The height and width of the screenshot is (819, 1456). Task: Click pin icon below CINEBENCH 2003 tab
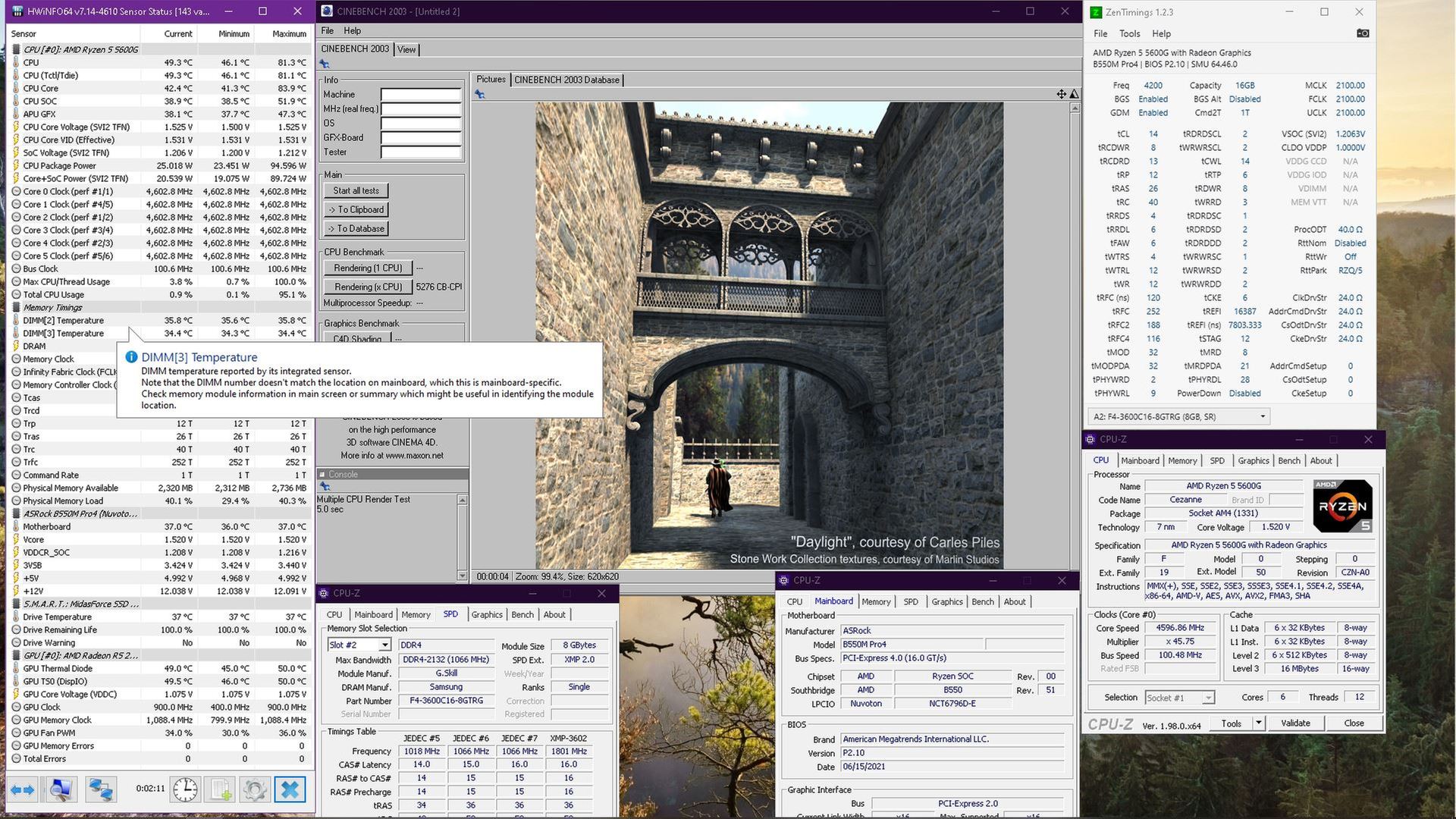click(325, 64)
